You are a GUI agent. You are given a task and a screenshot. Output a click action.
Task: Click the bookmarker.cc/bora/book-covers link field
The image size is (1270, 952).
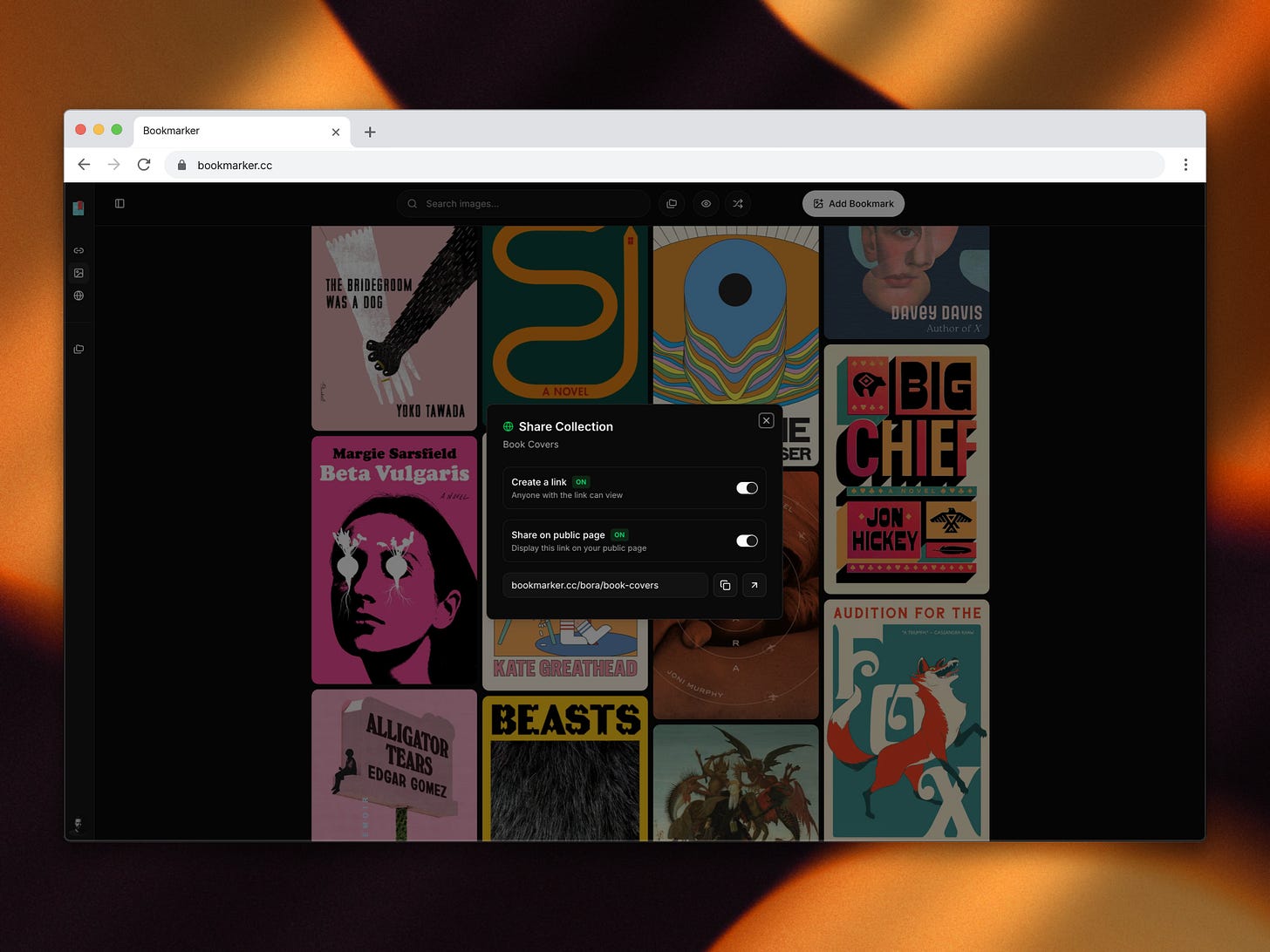coord(605,585)
